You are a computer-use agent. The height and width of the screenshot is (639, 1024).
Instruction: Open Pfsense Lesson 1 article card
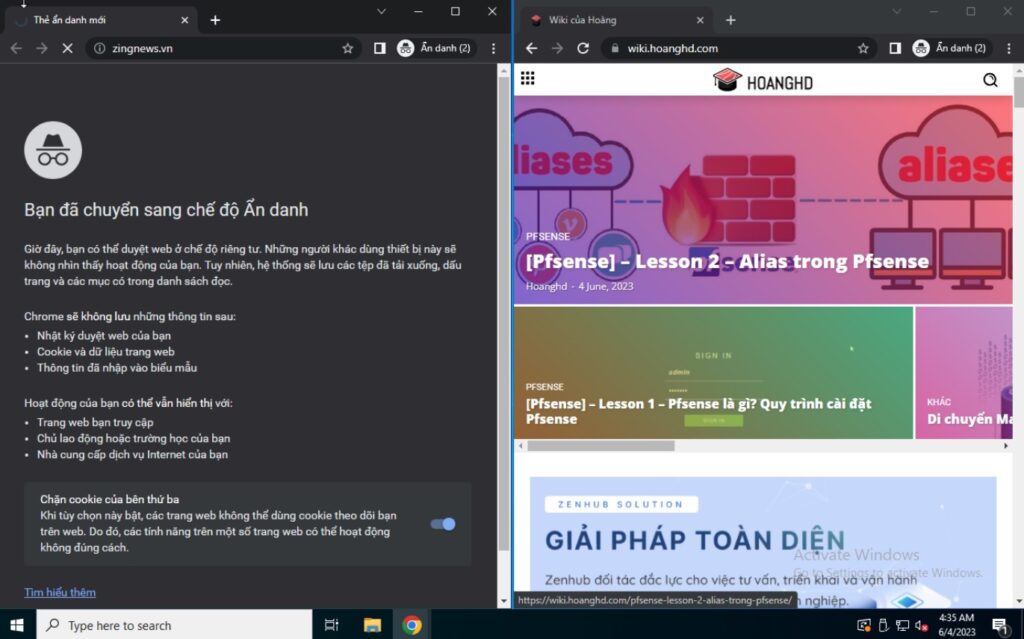click(x=713, y=372)
